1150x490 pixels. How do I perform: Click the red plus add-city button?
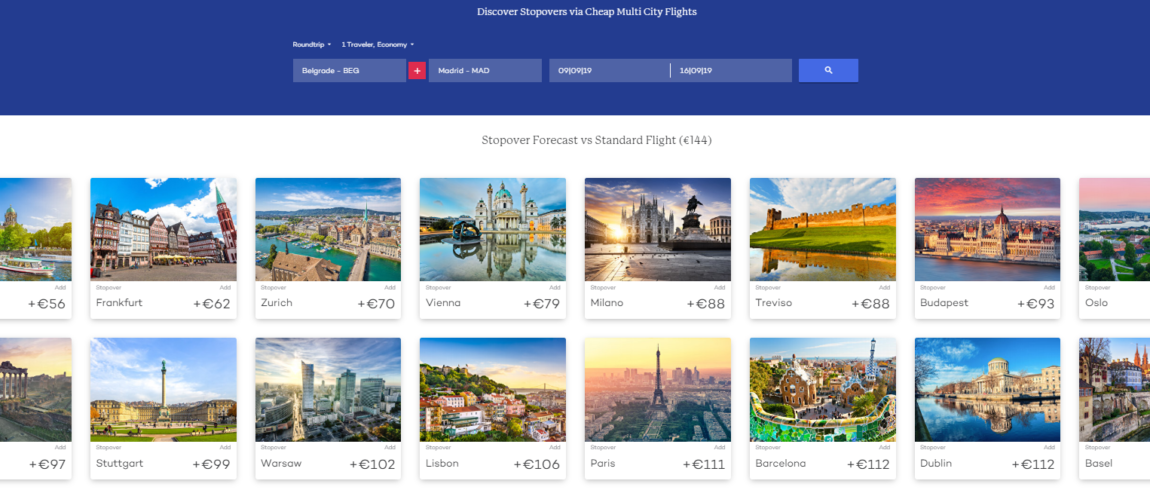click(x=417, y=70)
